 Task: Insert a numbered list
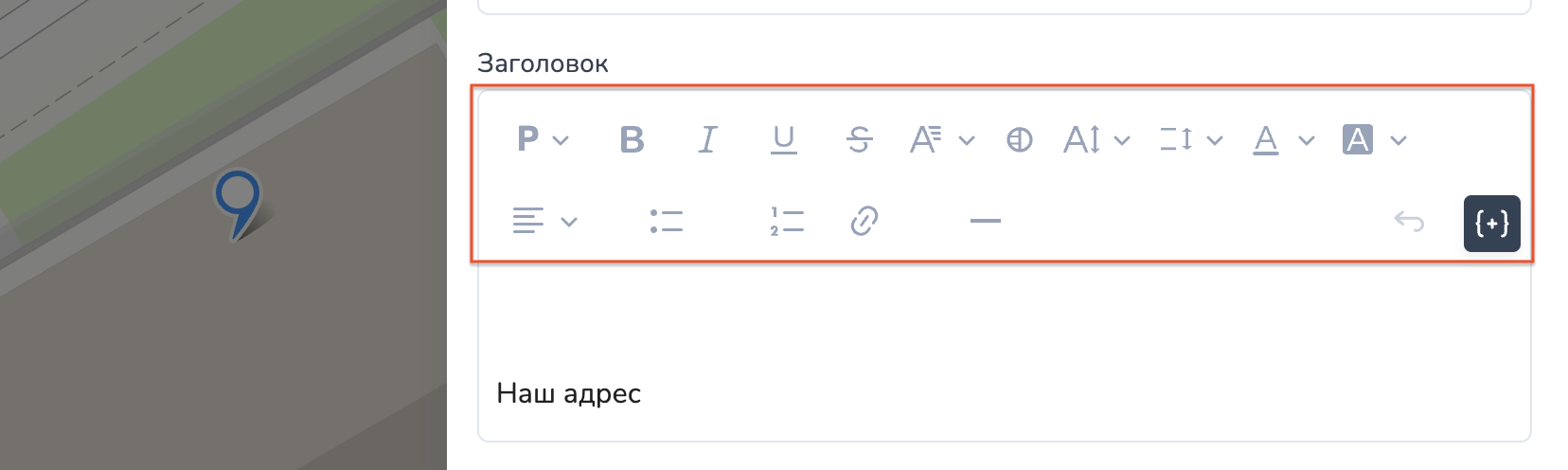point(787,222)
